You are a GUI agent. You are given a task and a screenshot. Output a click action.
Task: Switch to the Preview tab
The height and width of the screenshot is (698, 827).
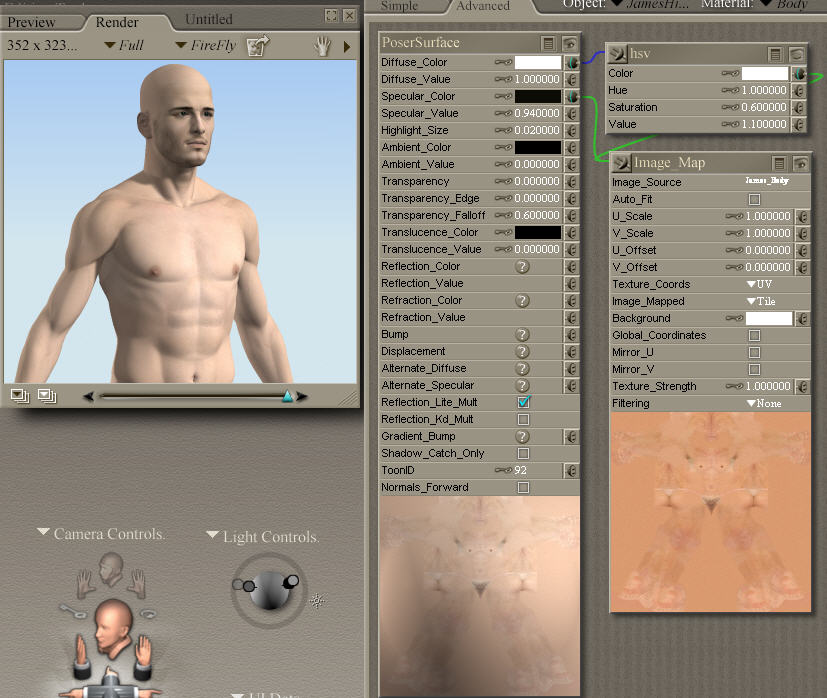click(x=32, y=22)
